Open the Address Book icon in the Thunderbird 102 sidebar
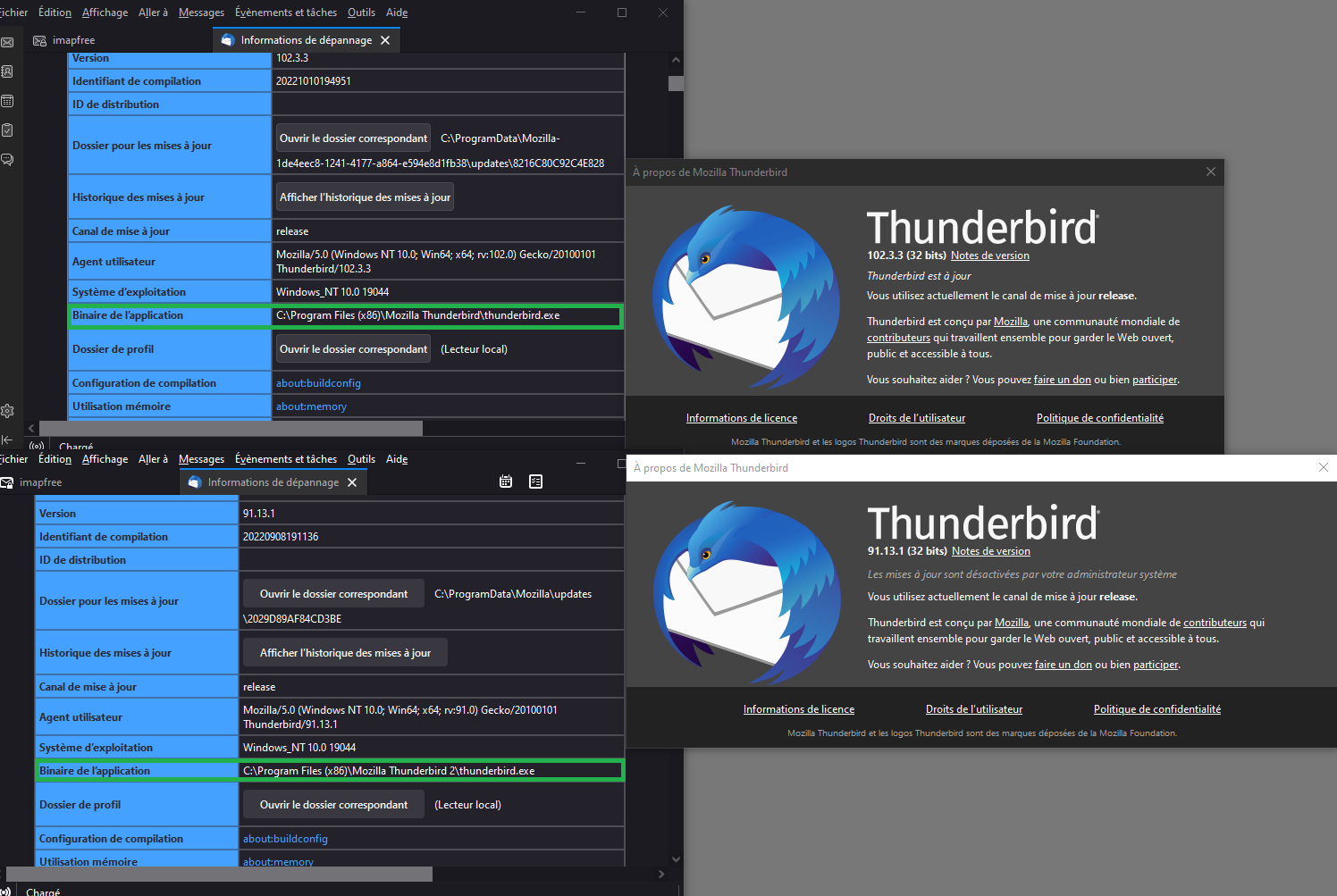Image resolution: width=1337 pixels, height=896 pixels. click(x=7, y=71)
